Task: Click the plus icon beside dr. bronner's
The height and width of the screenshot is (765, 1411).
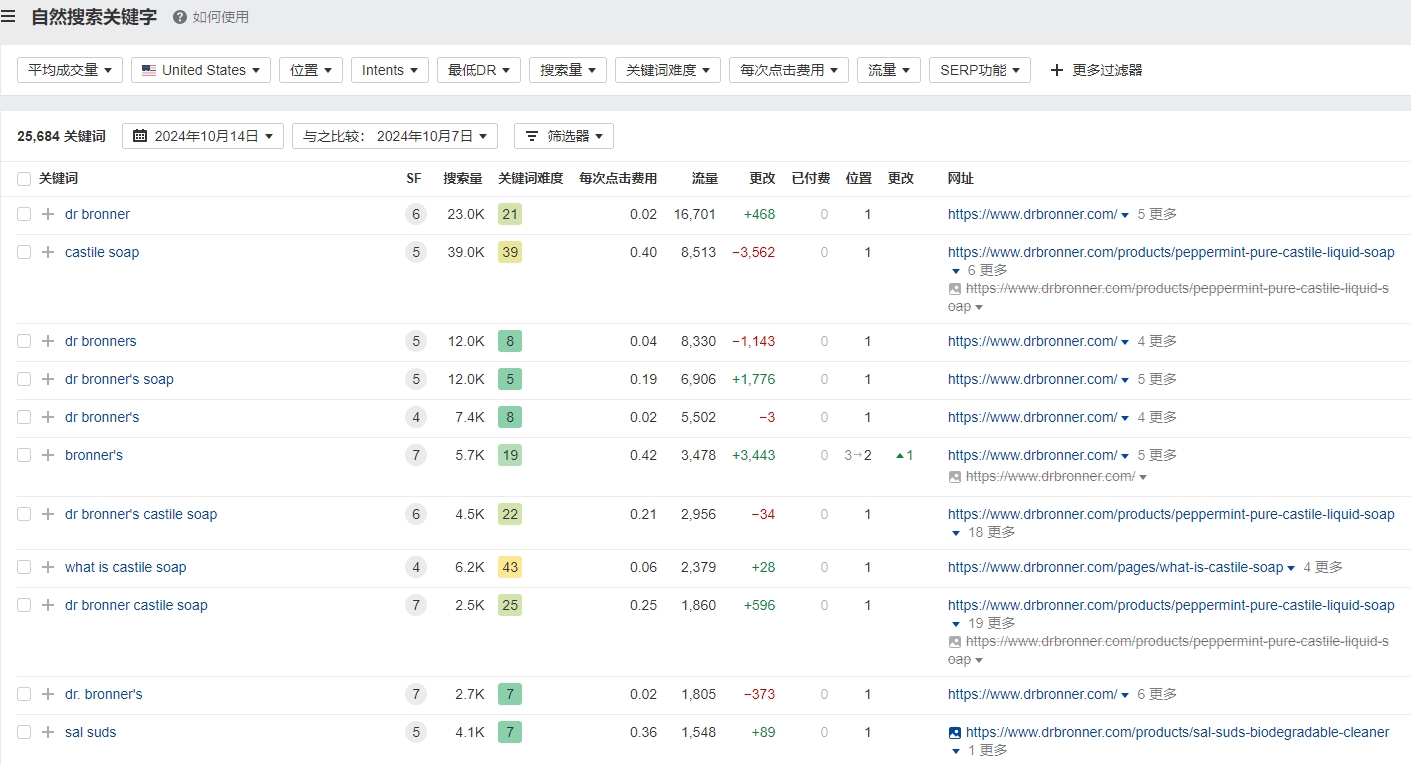Action: coord(48,694)
